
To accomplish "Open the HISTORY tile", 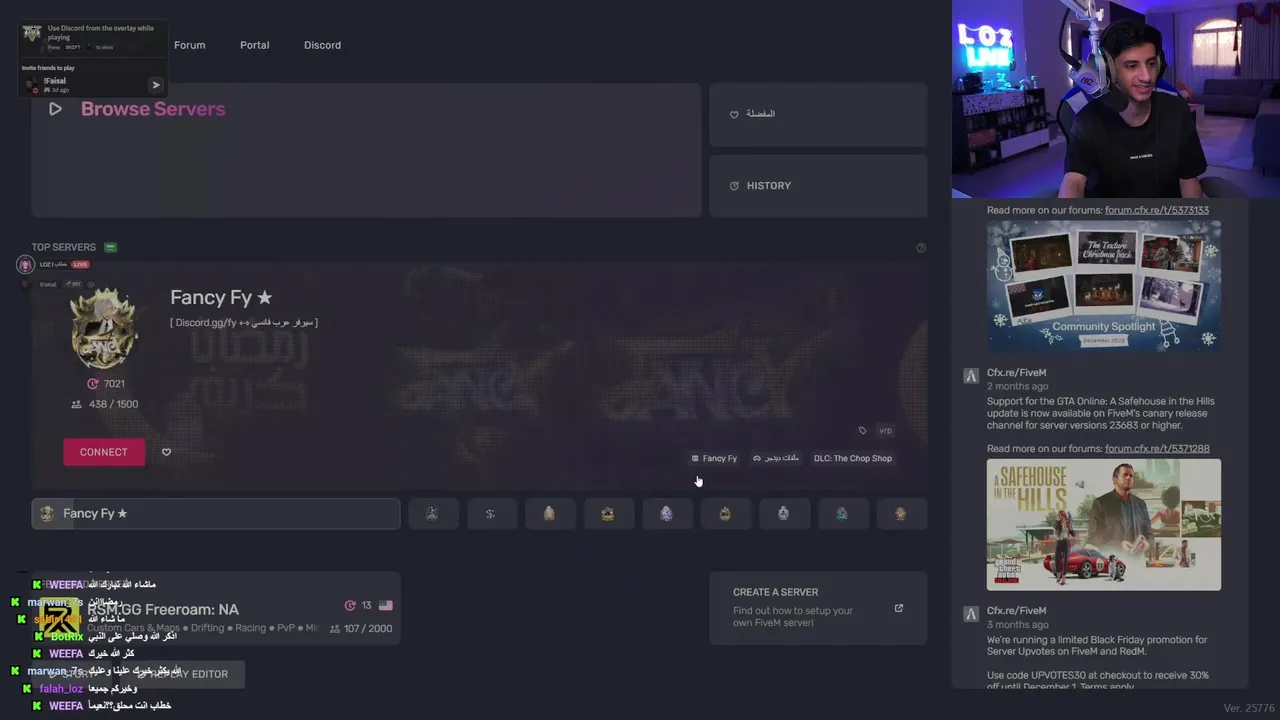I will click(x=818, y=186).
